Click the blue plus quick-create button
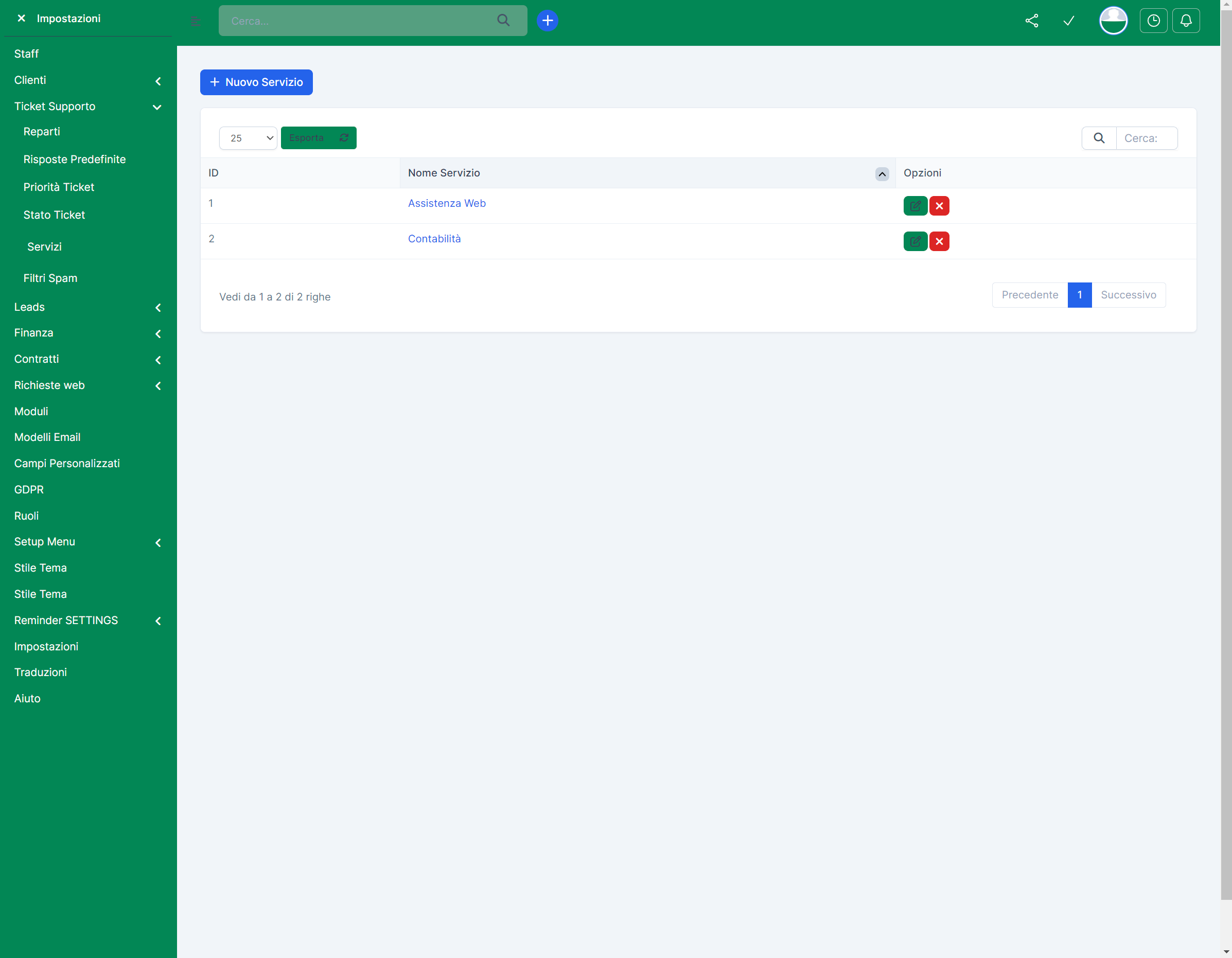The width and height of the screenshot is (1232, 958). coord(547,21)
